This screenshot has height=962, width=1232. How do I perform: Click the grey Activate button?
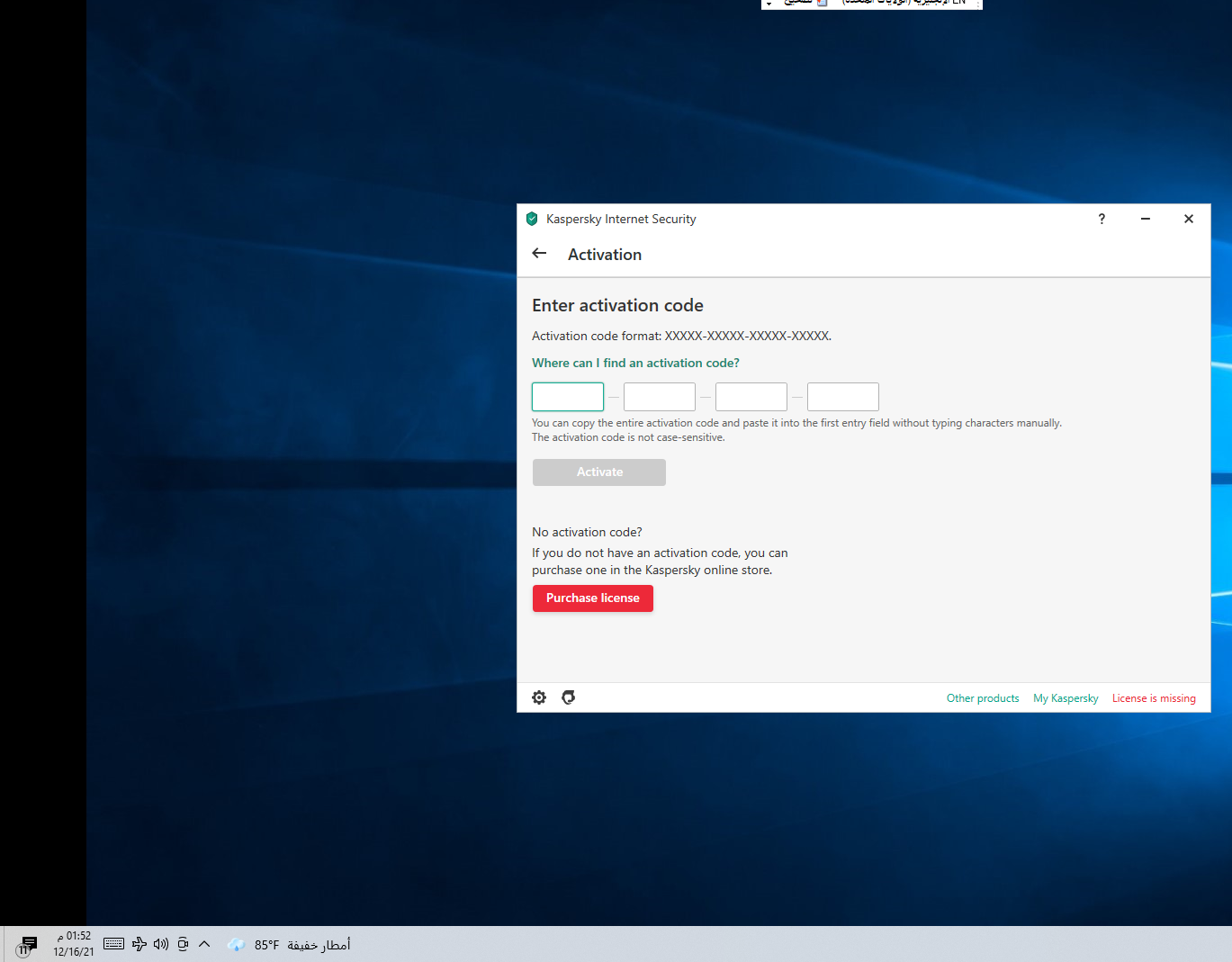[599, 472]
